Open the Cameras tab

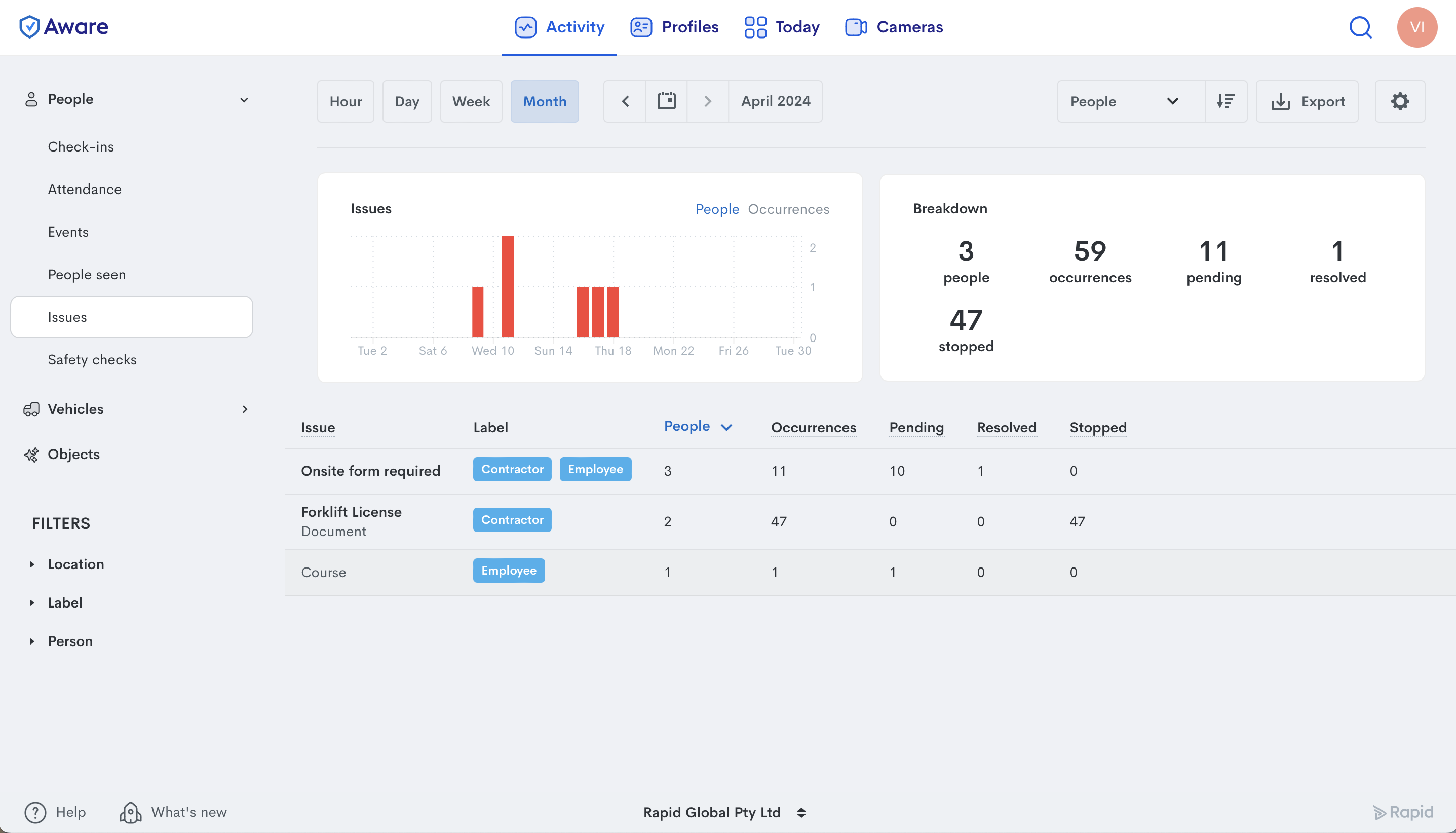coord(894,27)
